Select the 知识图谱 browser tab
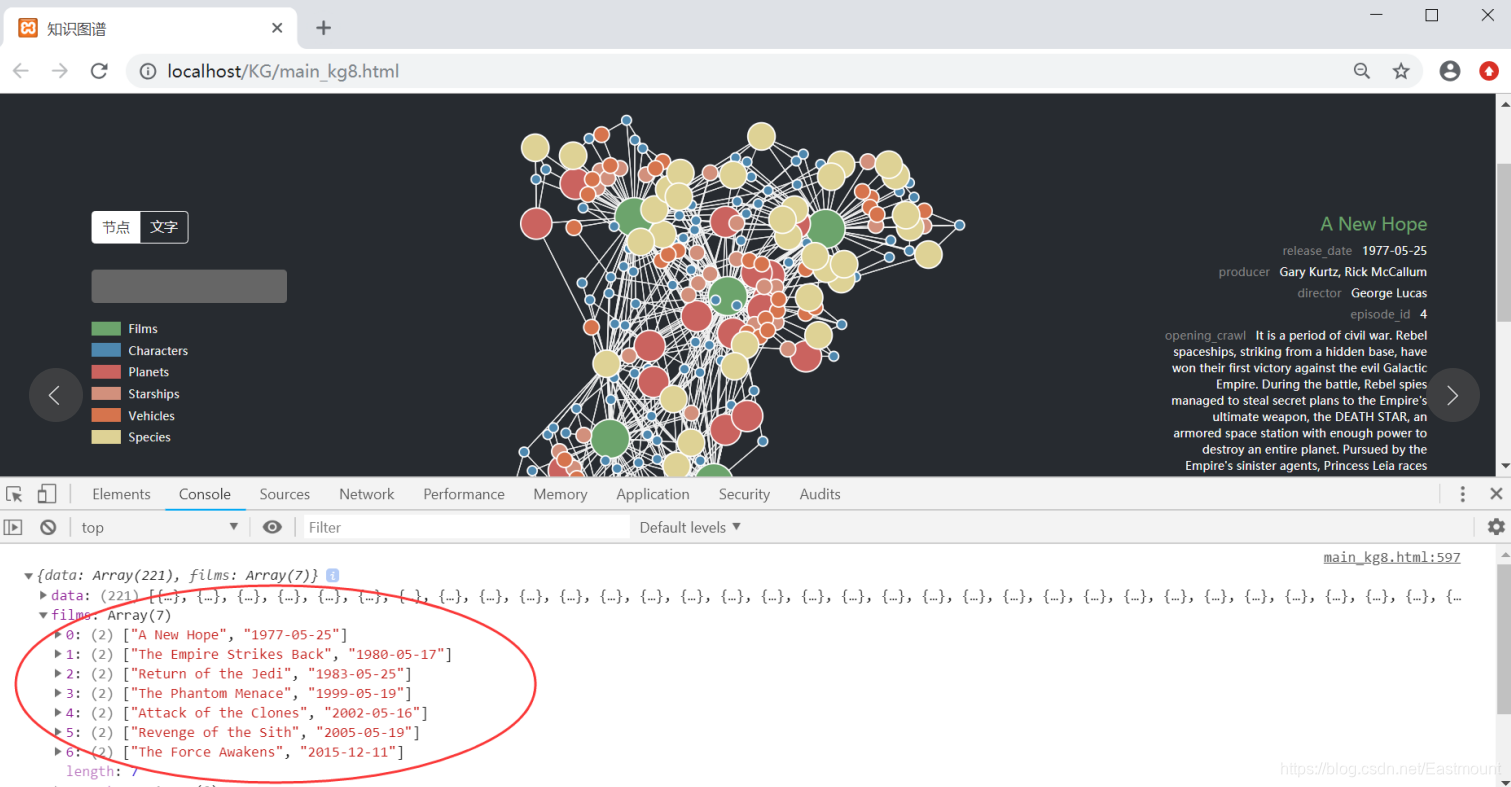This screenshot has width=1511, height=787. click(150, 28)
